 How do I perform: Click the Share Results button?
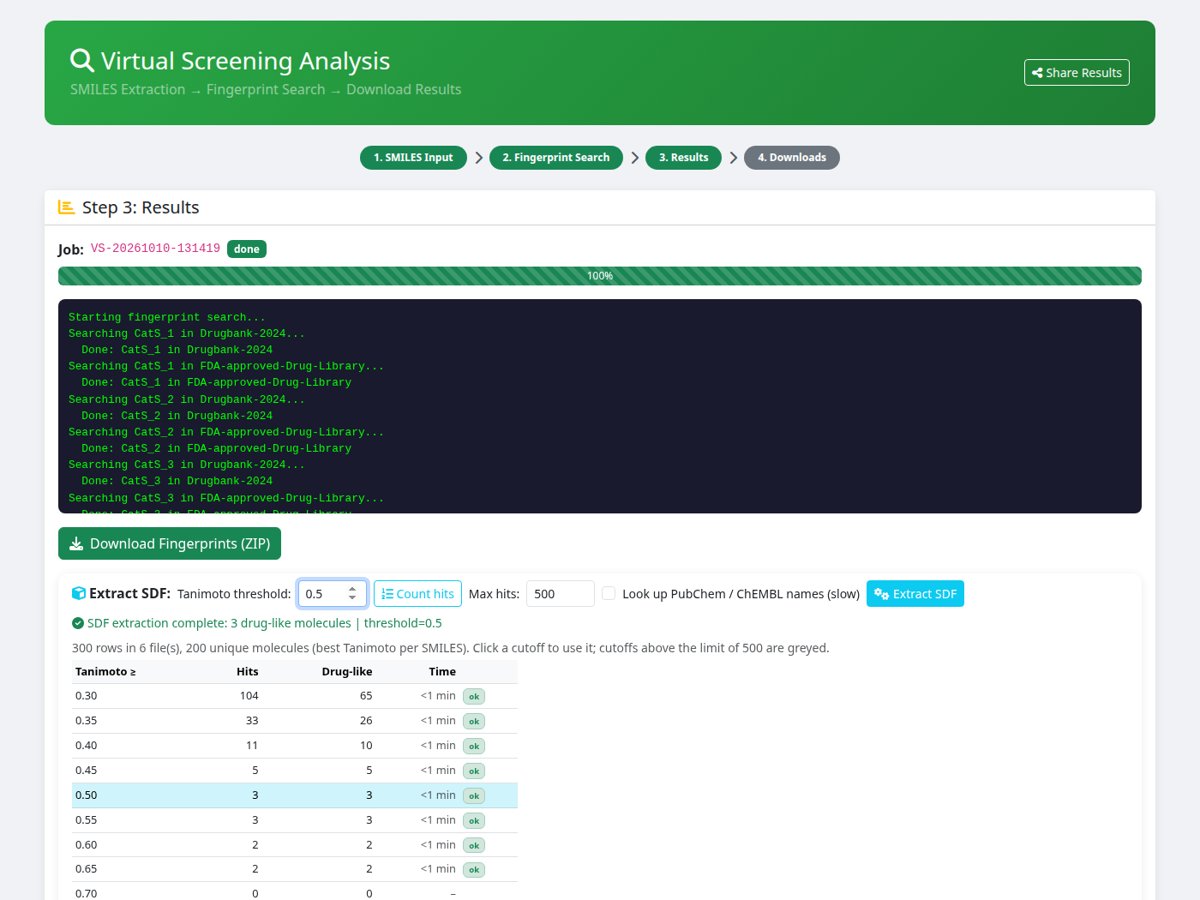pyautogui.click(x=1076, y=73)
